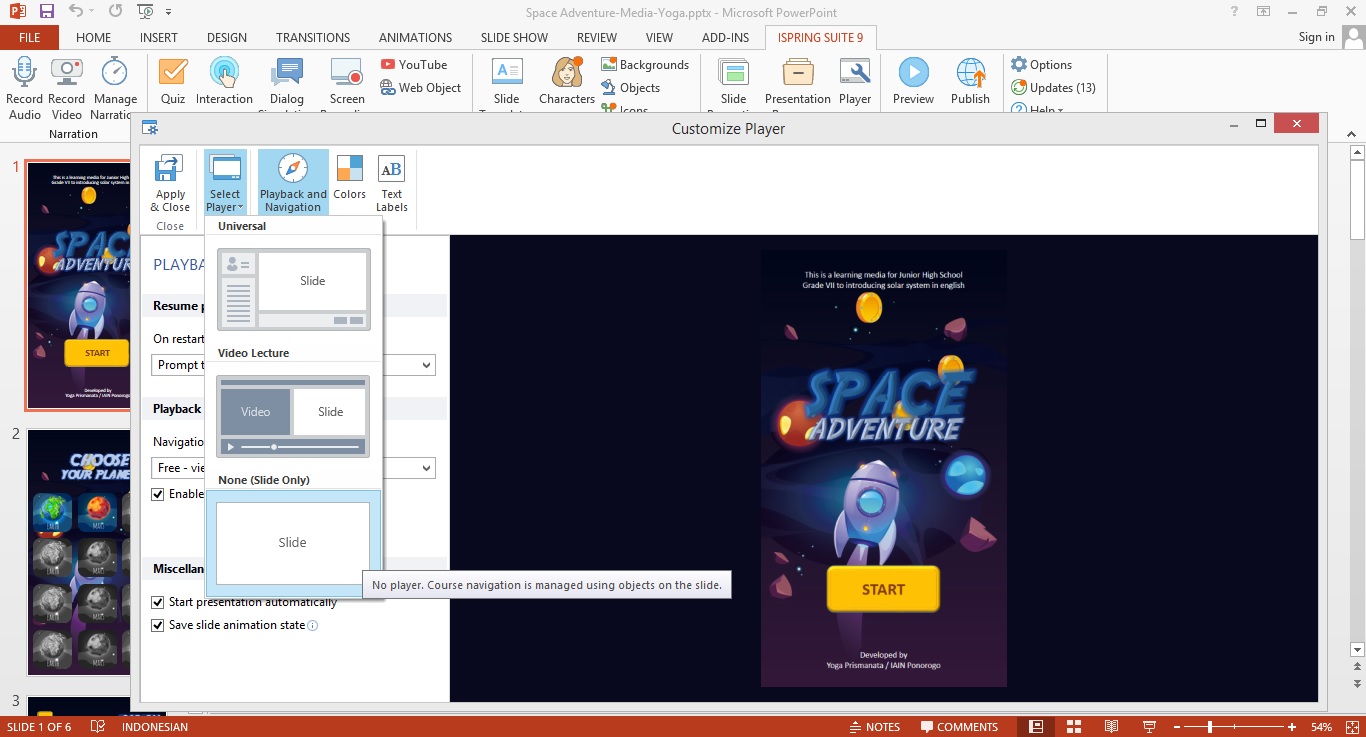Expand the Help dropdown in ribbon
This screenshot has width=1366, height=737.
click(1037, 110)
